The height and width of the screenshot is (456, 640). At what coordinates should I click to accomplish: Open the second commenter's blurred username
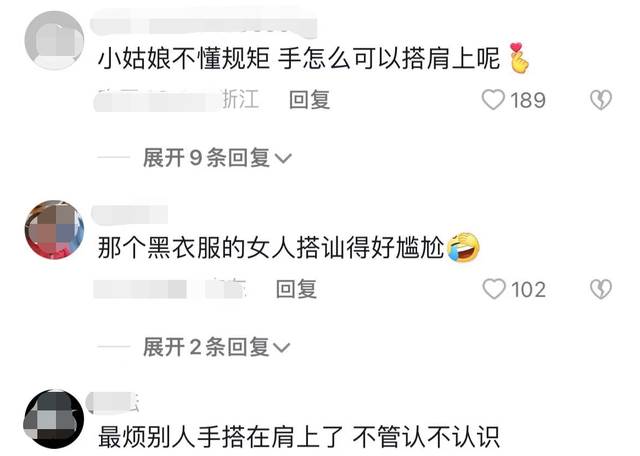(130, 215)
